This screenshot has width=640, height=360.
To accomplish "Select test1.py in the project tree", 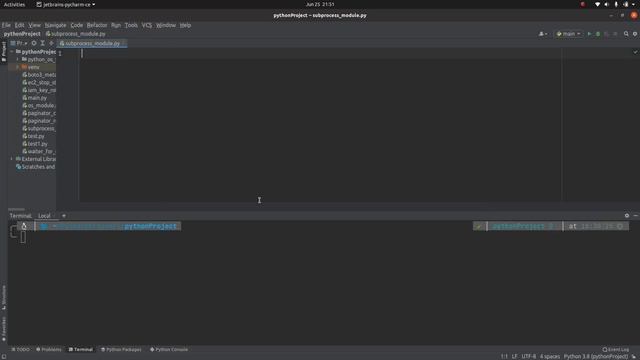I will (x=35, y=144).
